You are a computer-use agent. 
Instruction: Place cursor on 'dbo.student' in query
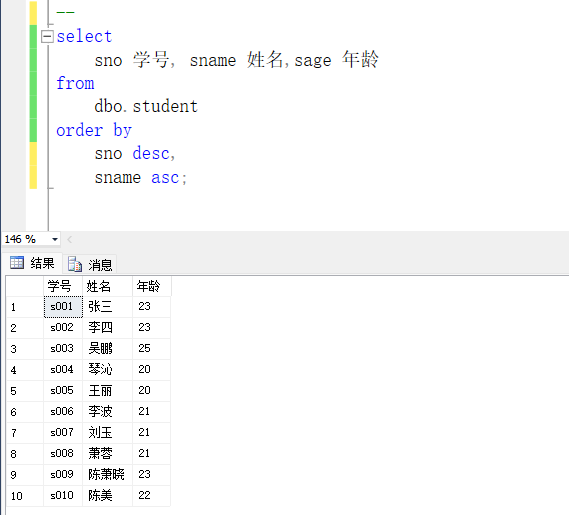146,106
